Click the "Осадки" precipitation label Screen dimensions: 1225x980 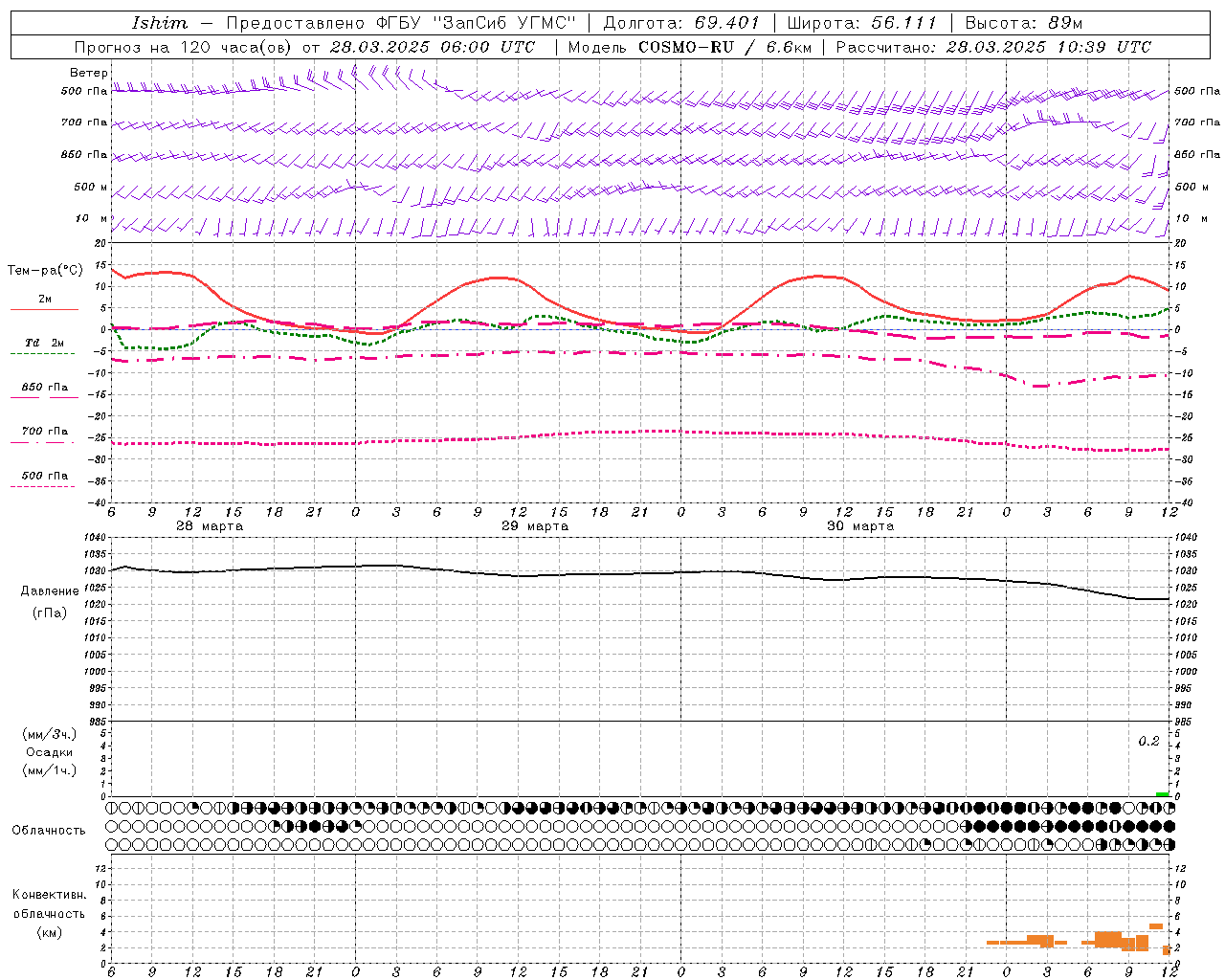50,752
